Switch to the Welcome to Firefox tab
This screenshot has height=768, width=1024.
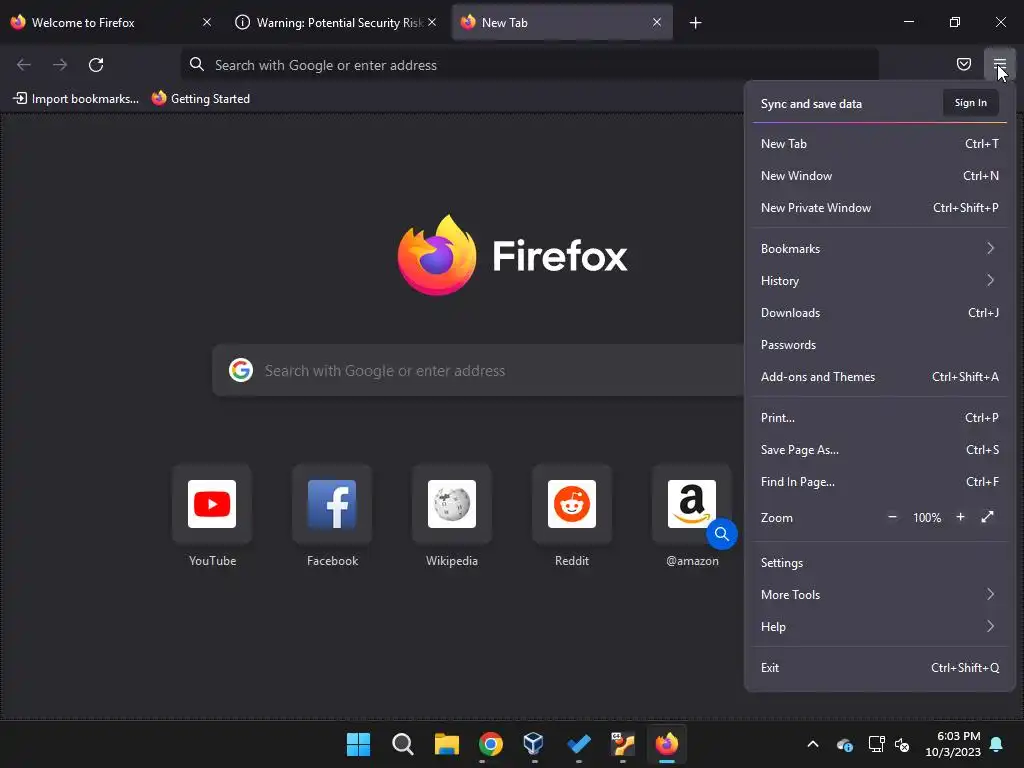(x=112, y=22)
